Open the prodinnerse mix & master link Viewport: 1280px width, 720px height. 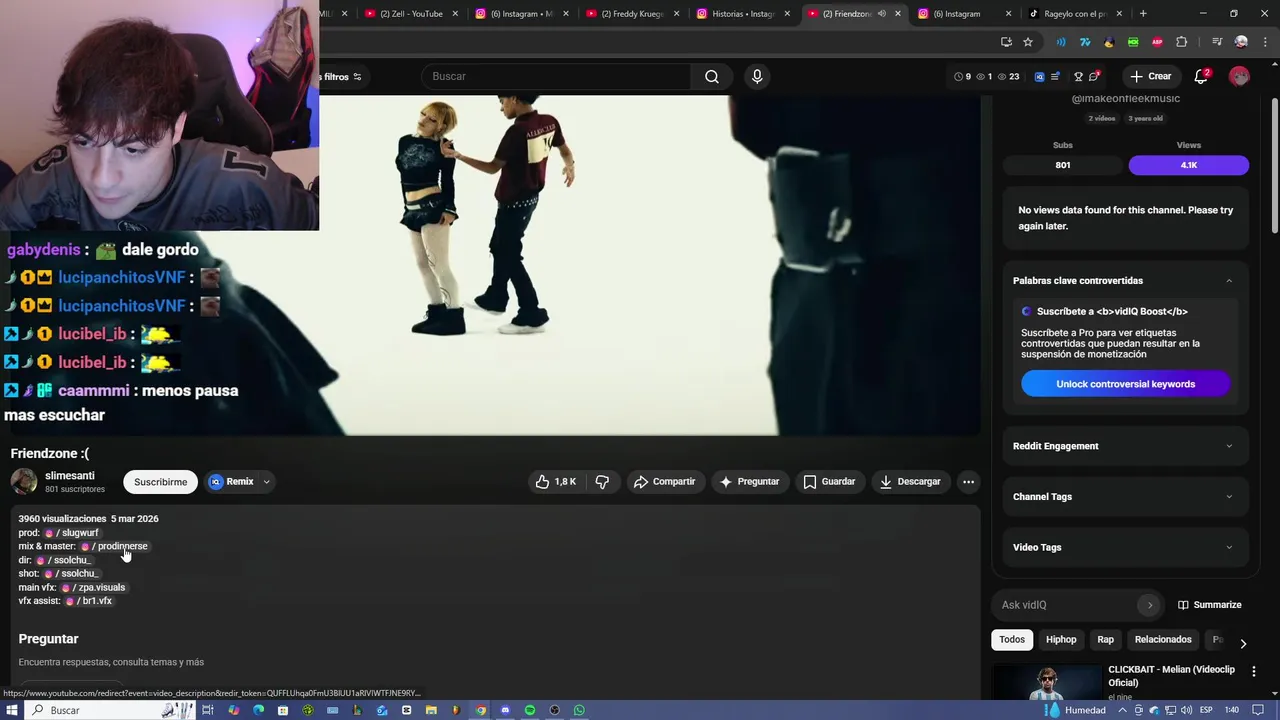click(x=114, y=546)
